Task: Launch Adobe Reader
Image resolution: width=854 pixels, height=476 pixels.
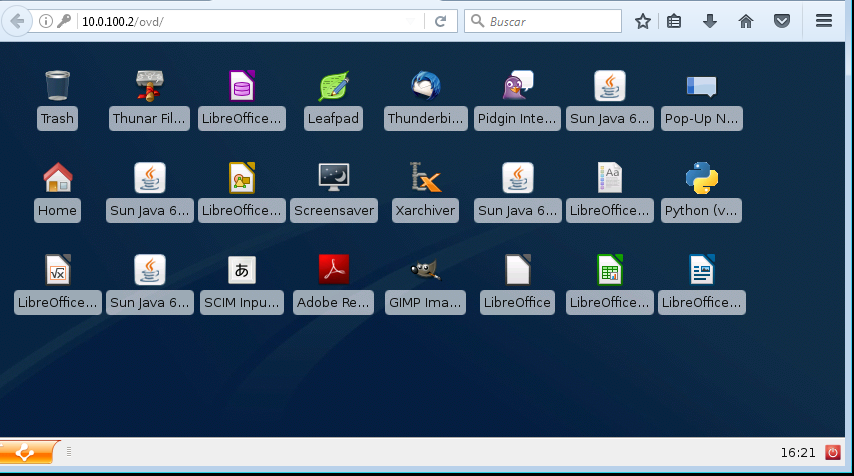Action: click(x=333, y=270)
